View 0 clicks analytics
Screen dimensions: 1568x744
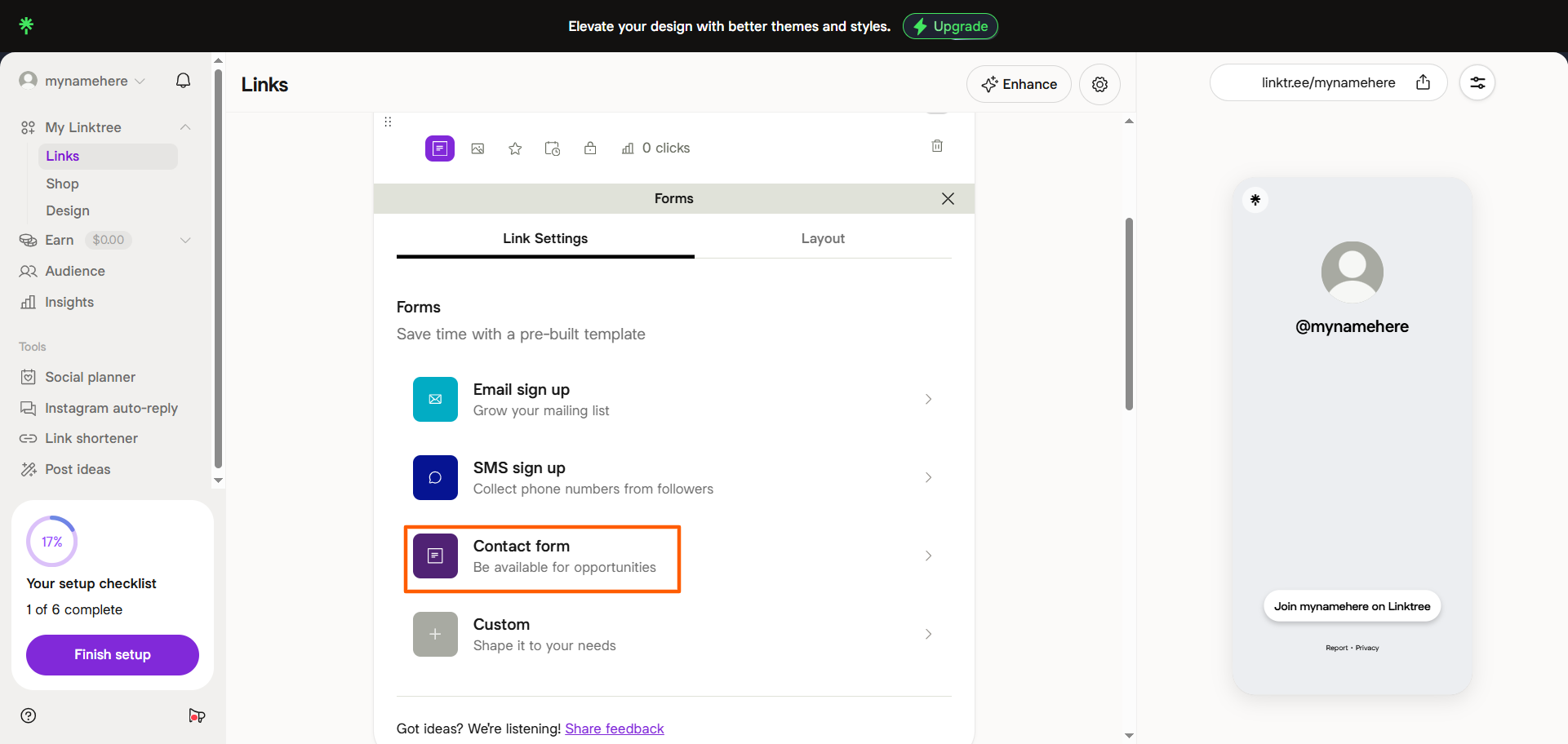click(655, 148)
